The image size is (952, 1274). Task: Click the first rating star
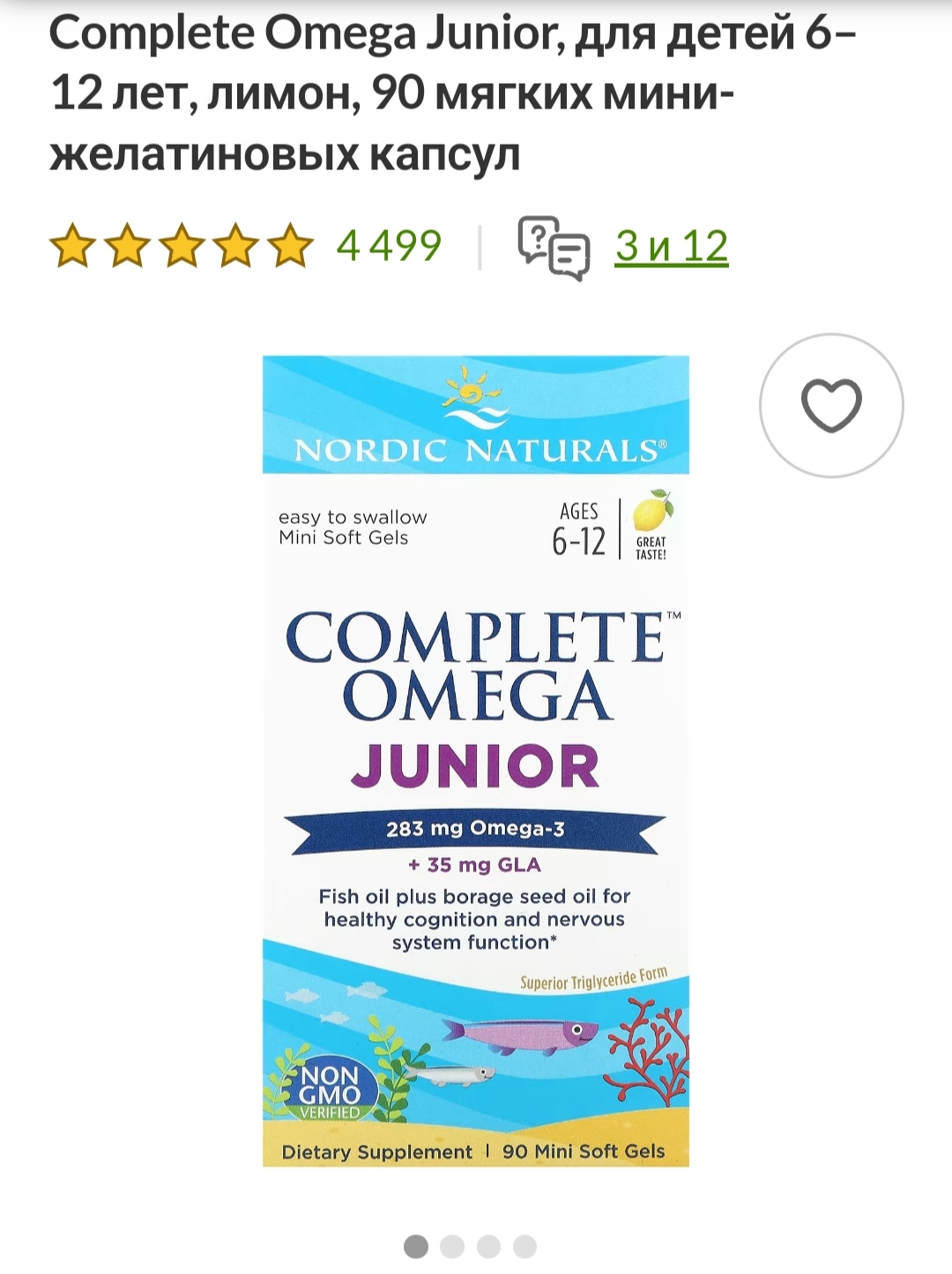(72, 246)
